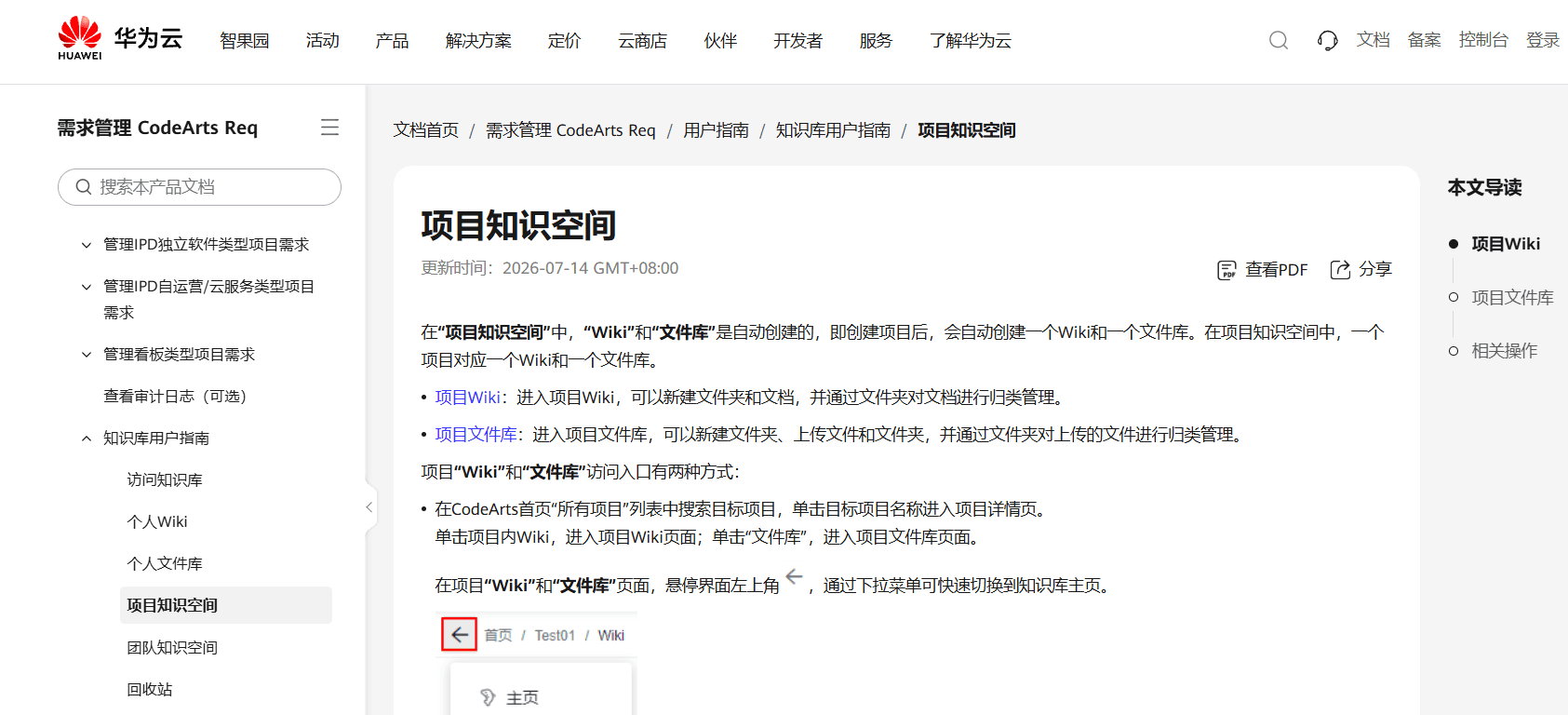Toggle the sidebar menu hamburger icon
1568x715 pixels.
(329, 128)
